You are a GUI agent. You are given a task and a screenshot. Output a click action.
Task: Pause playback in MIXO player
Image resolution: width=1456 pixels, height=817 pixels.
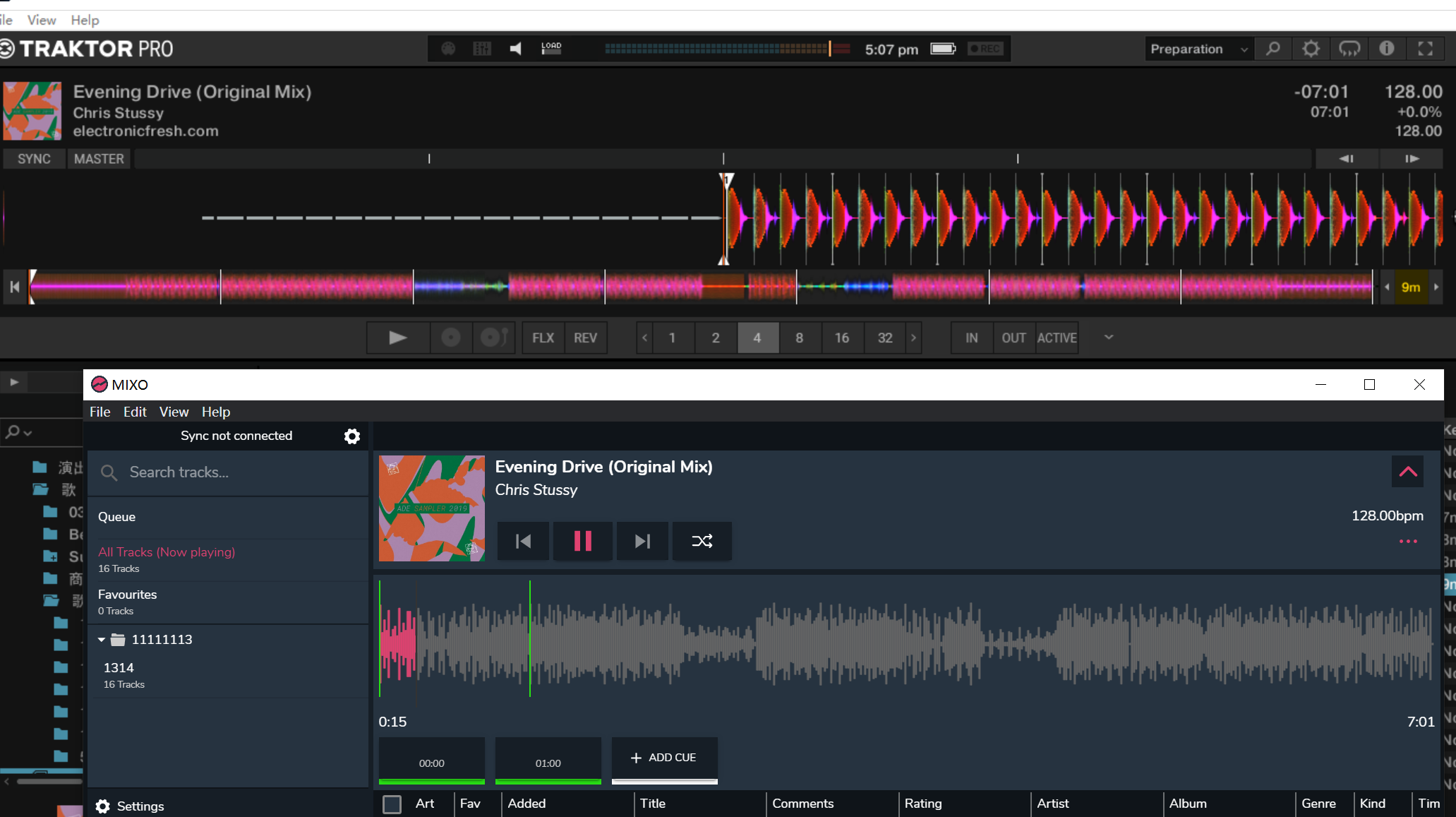pos(582,541)
